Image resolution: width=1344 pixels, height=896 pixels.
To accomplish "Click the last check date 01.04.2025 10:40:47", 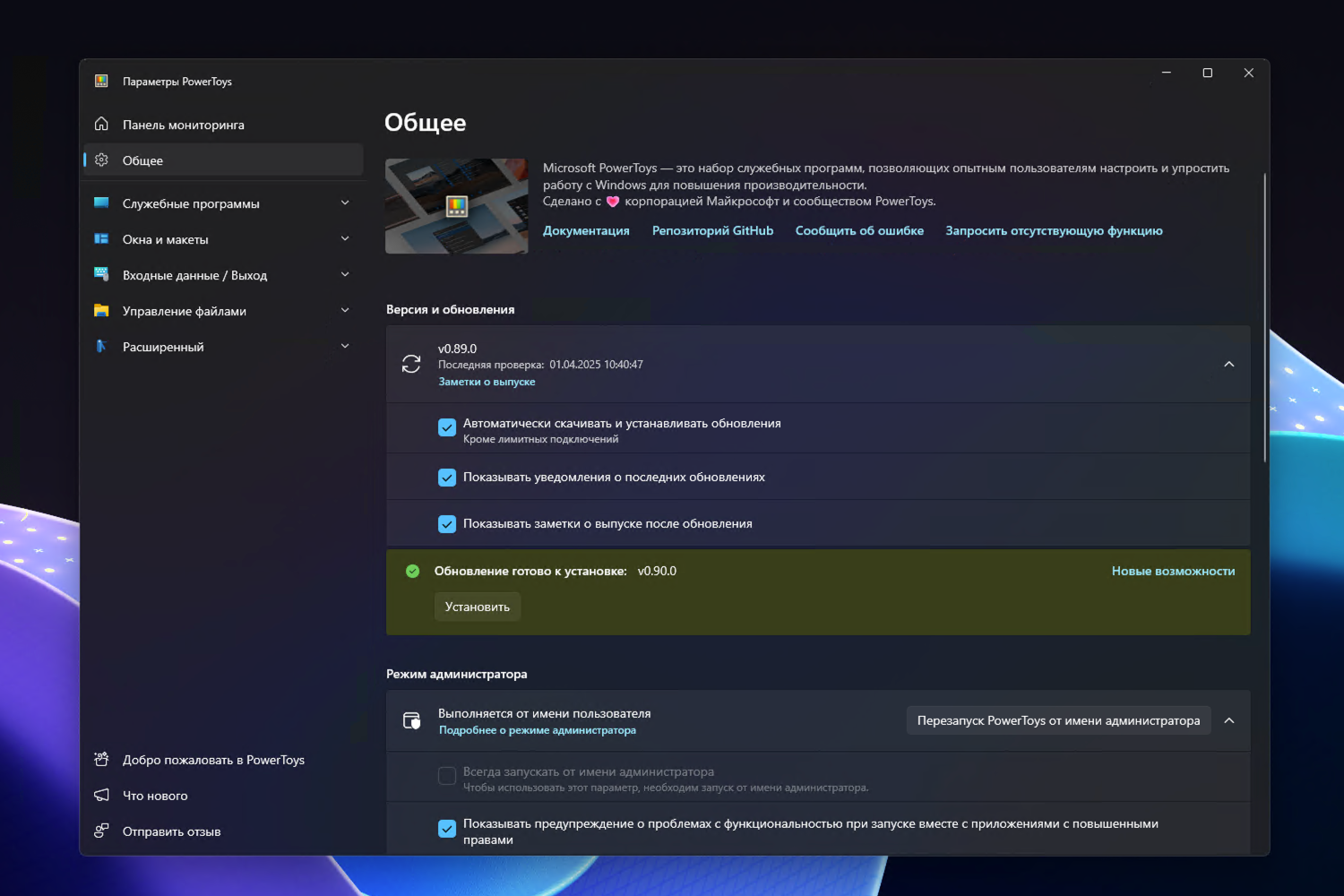I will pos(596,365).
